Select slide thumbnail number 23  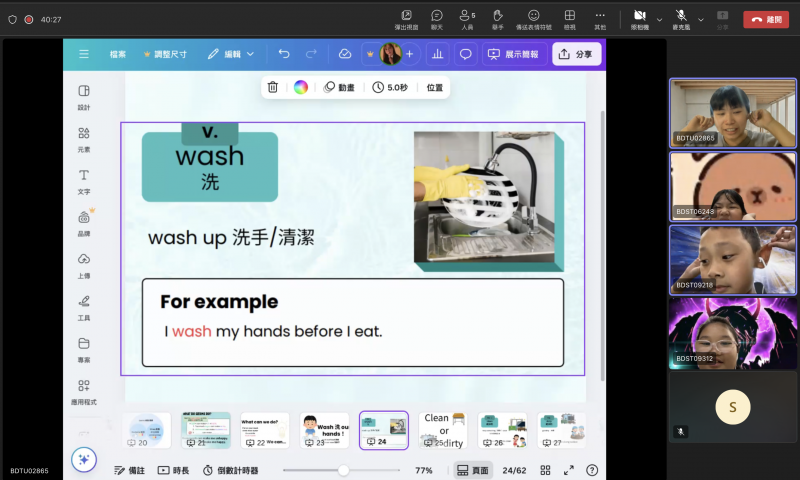(x=324, y=431)
